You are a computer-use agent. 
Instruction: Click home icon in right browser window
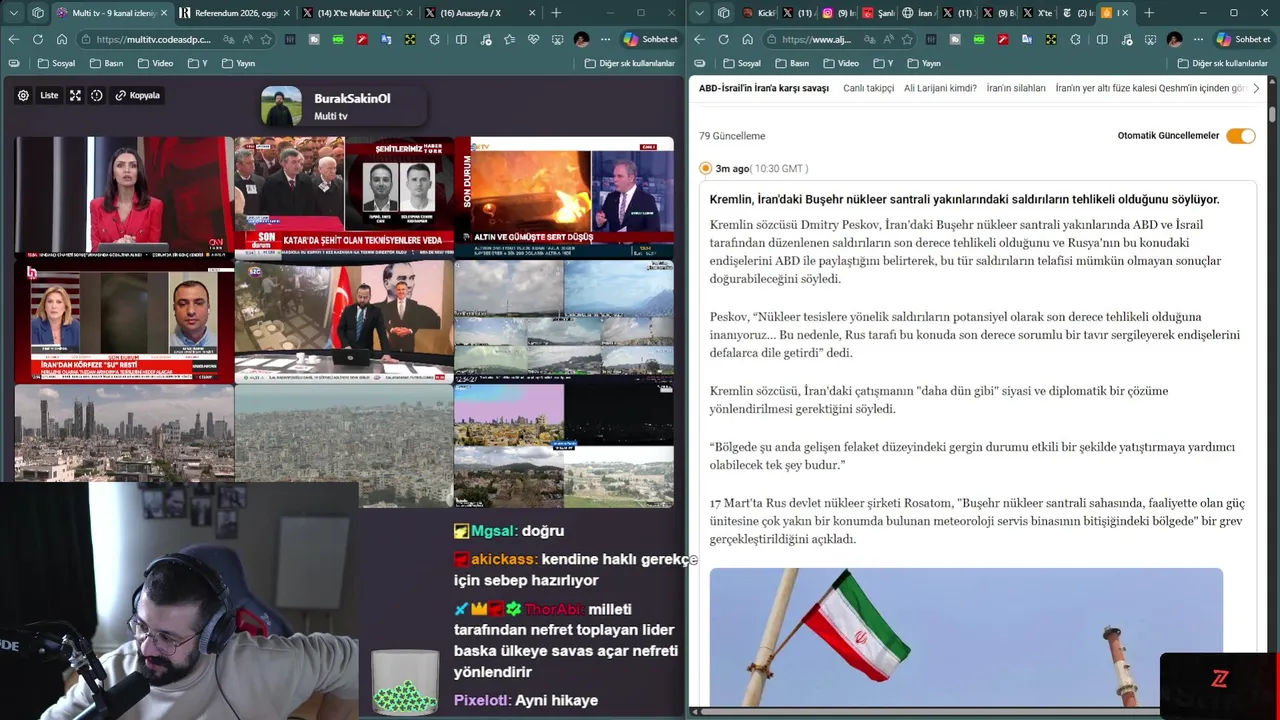747,39
